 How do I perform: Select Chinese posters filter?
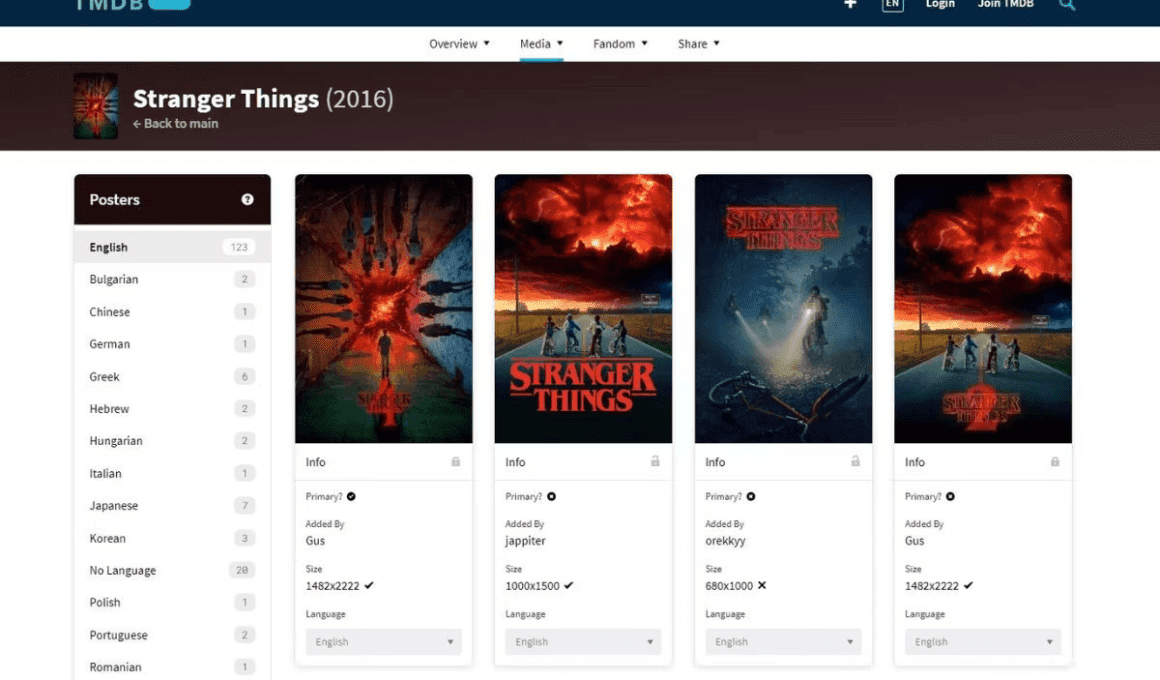click(x=172, y=312)
